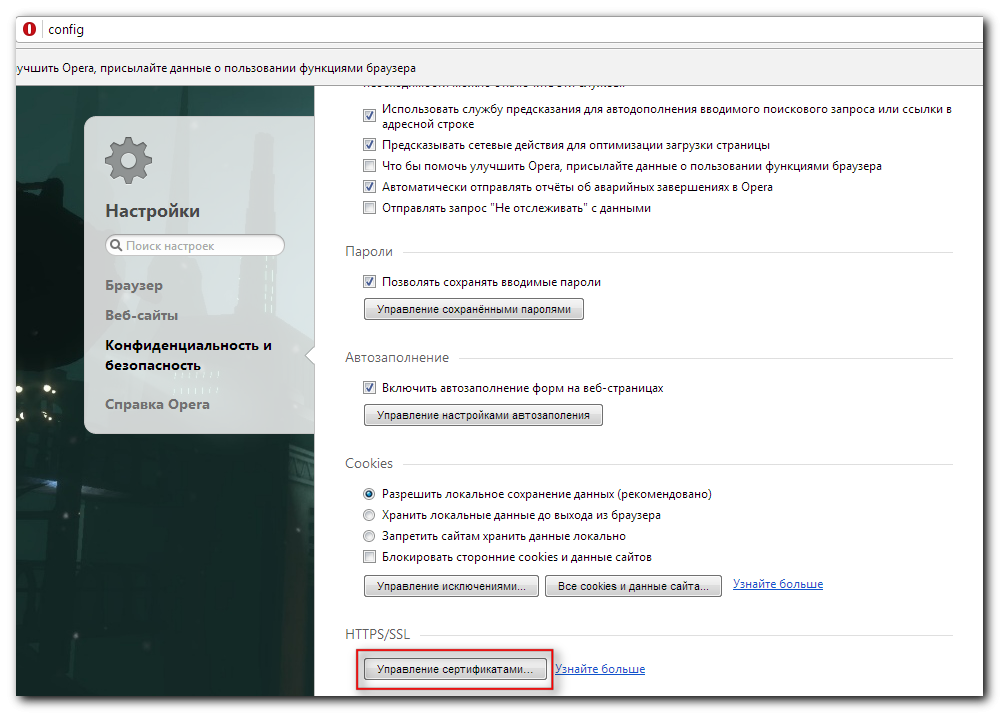Viewport: 1000px width, 713px height.
Task: Toggle 'Позволять сохранять вводимые пароли' checkbox
Action: coord(369,282)
